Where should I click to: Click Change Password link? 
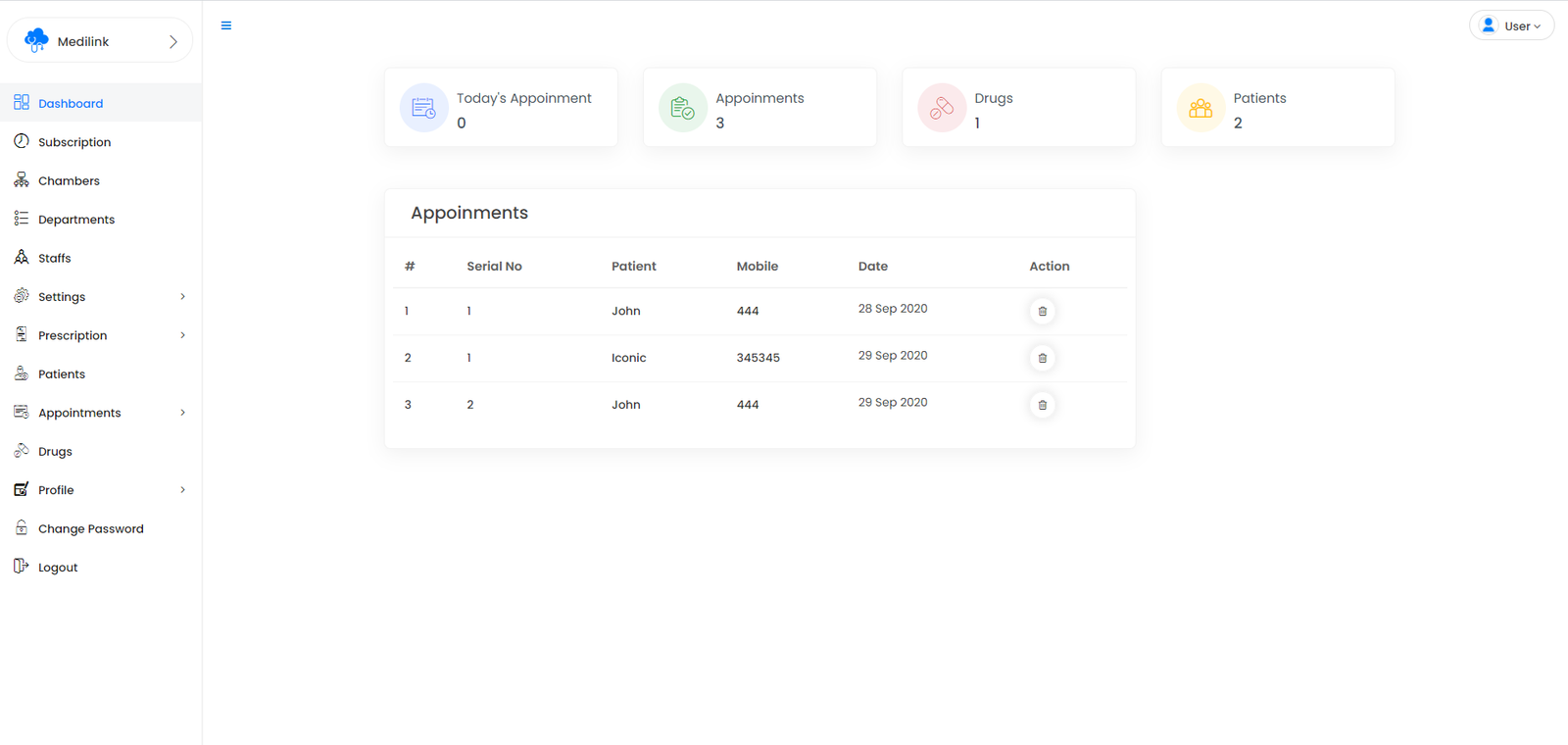point(90,529)
